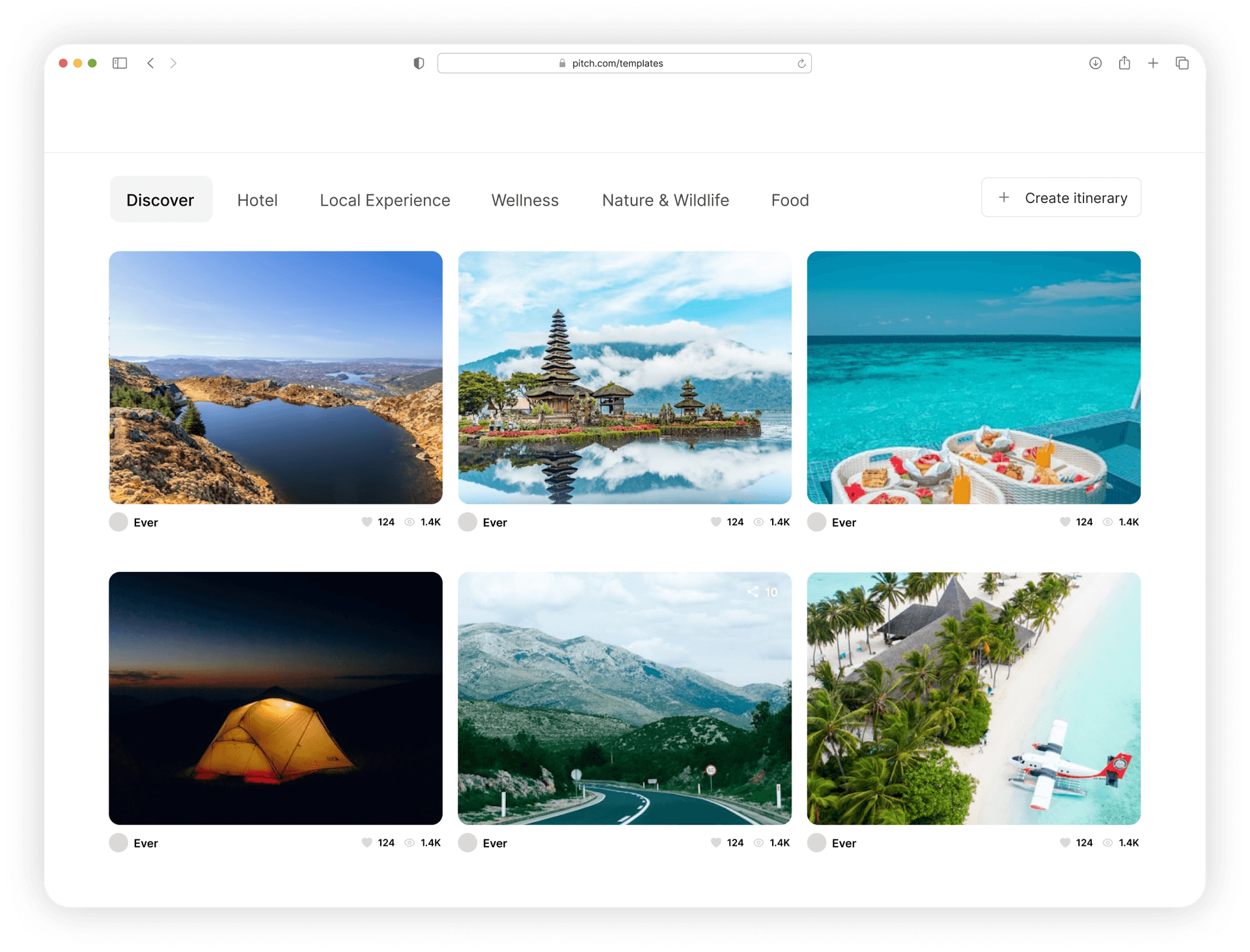
Task: Click Ever's avatar circle on the tent card
Action: [x=118, y=842]
